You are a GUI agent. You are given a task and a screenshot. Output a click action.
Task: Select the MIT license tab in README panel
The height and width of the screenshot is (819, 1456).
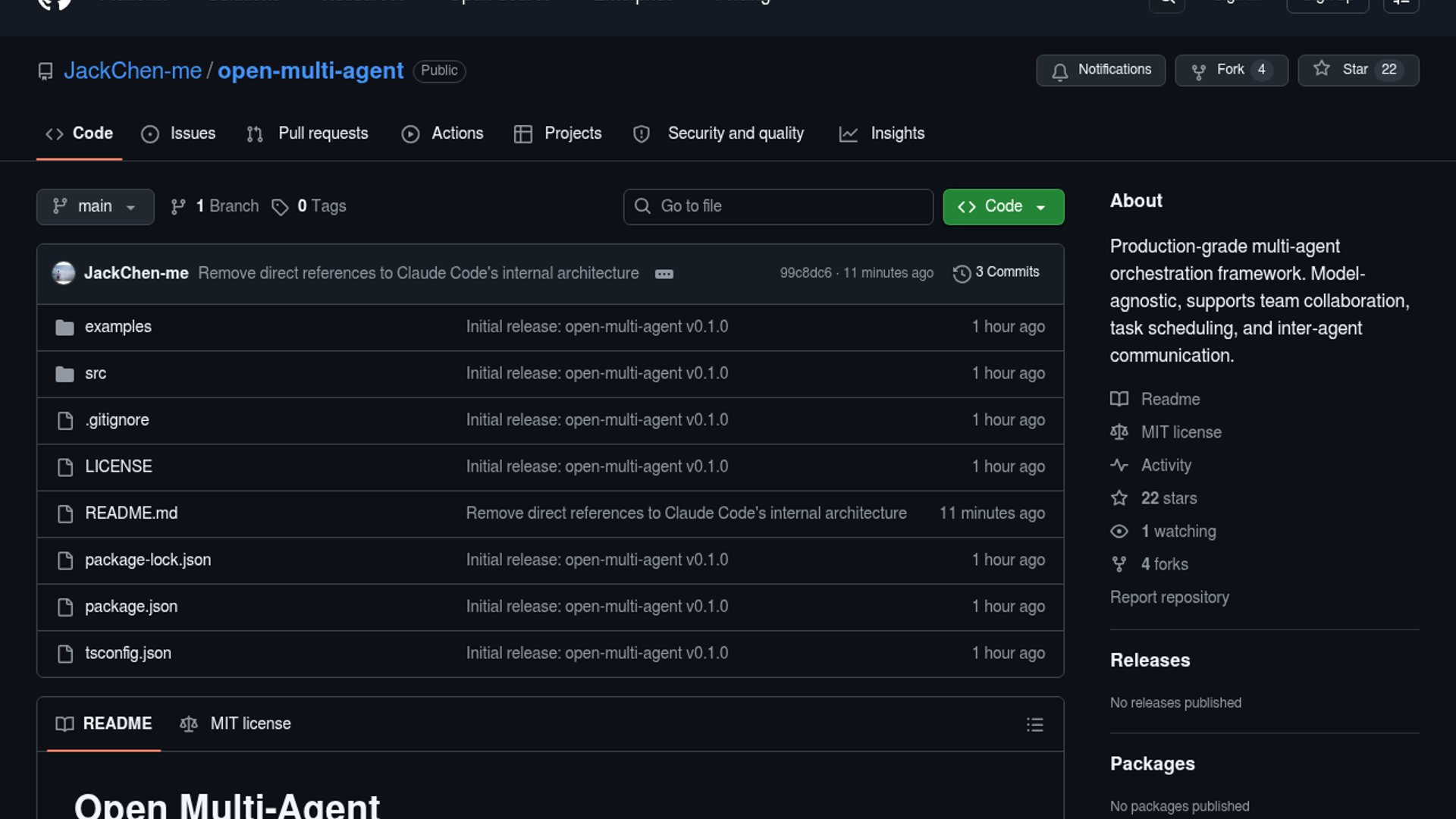click(x=236, y=724)
